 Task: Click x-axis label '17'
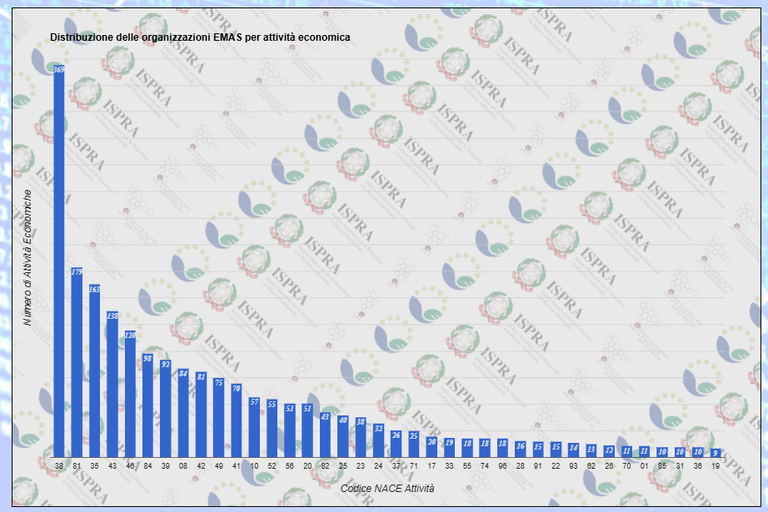(432, 466)
